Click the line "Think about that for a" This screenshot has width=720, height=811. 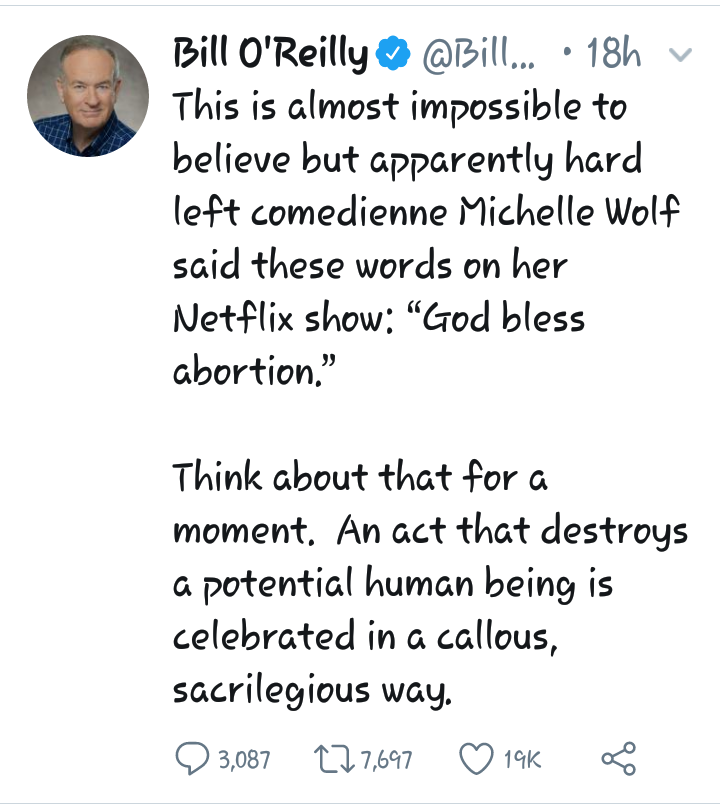pos(360,477)
